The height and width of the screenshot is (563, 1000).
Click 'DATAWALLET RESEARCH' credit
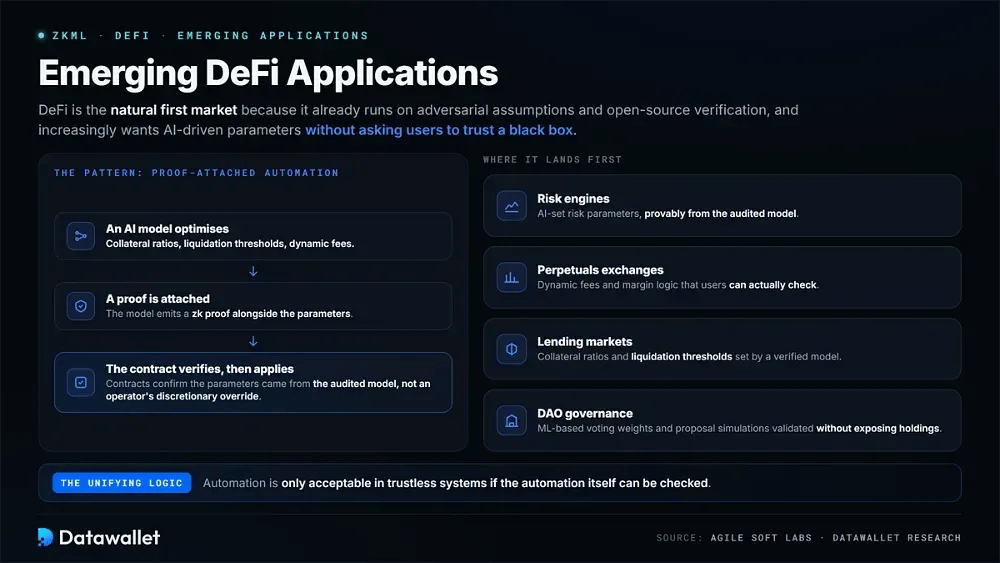coord(897,537)
